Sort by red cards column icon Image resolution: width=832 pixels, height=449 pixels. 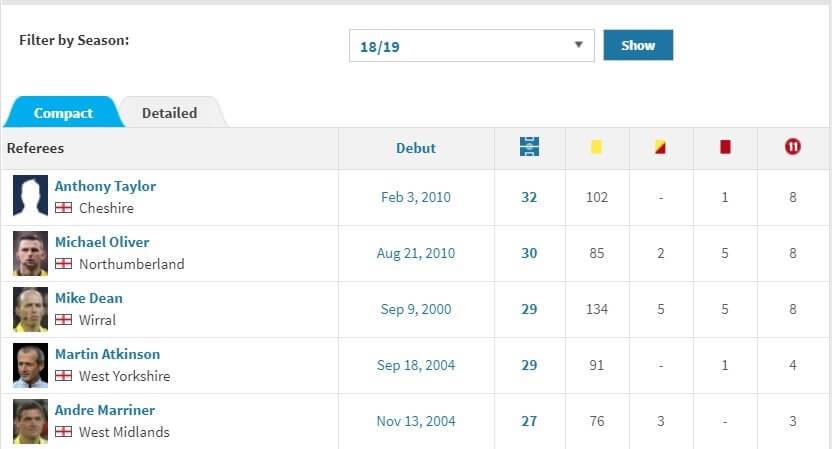[725, 147]
